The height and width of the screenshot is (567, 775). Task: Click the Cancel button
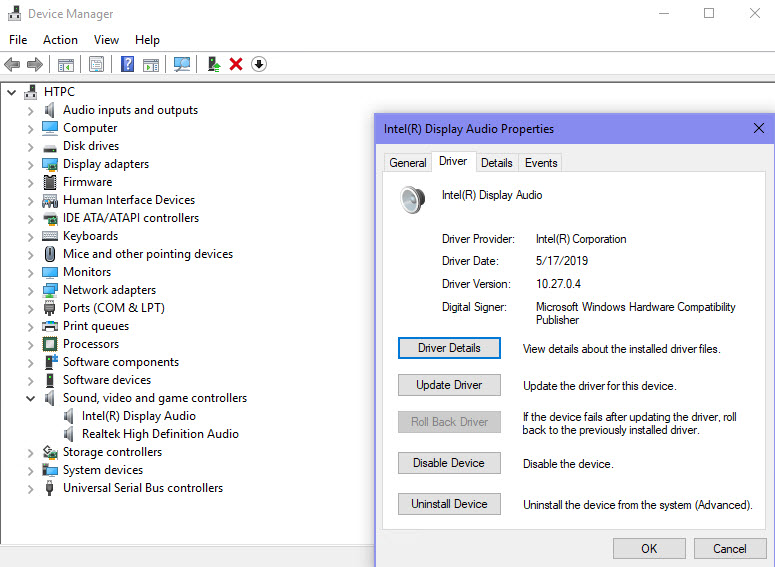[x=730, y=549]
